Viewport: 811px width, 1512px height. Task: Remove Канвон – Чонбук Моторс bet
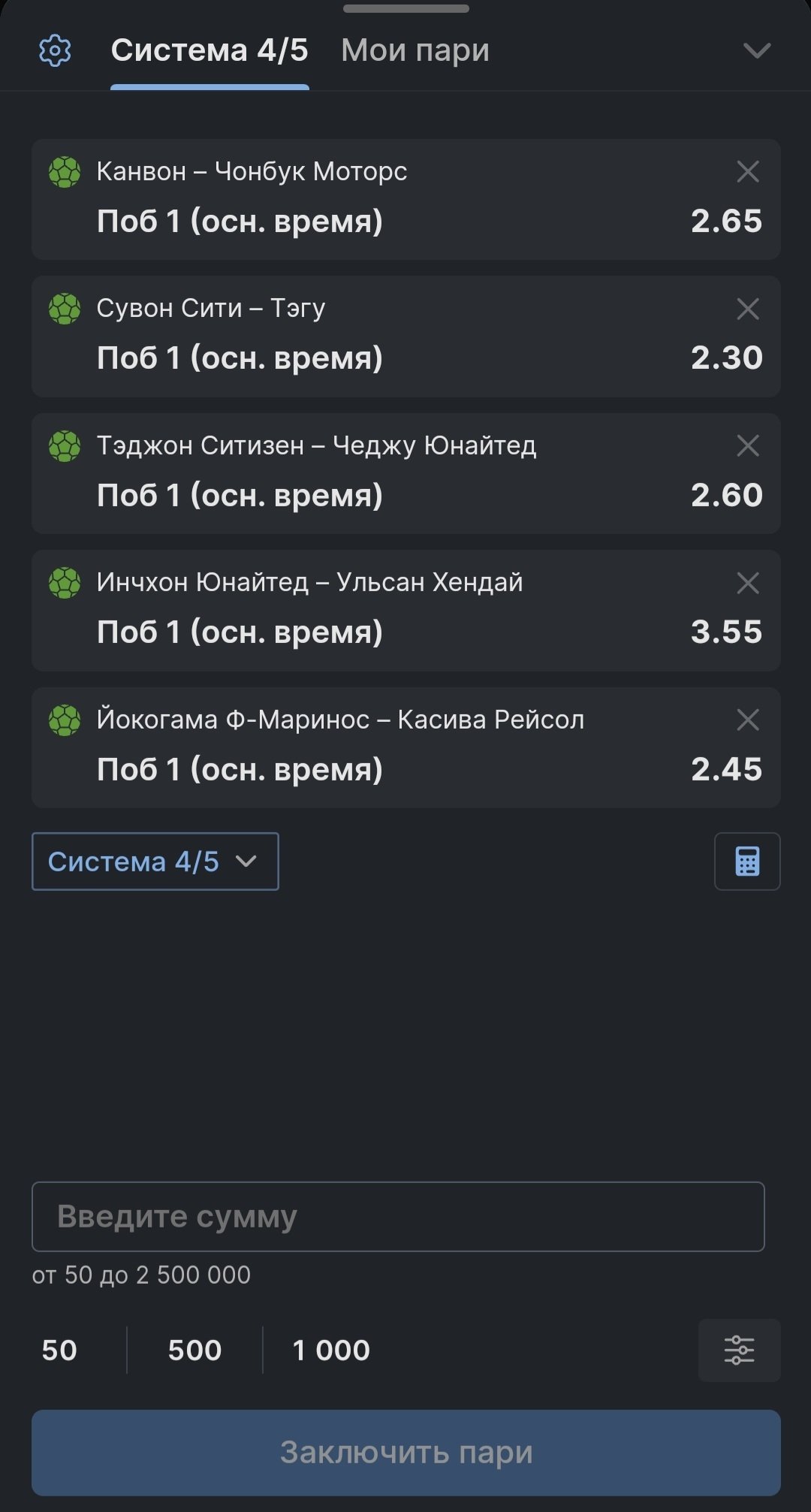point(748,172)
